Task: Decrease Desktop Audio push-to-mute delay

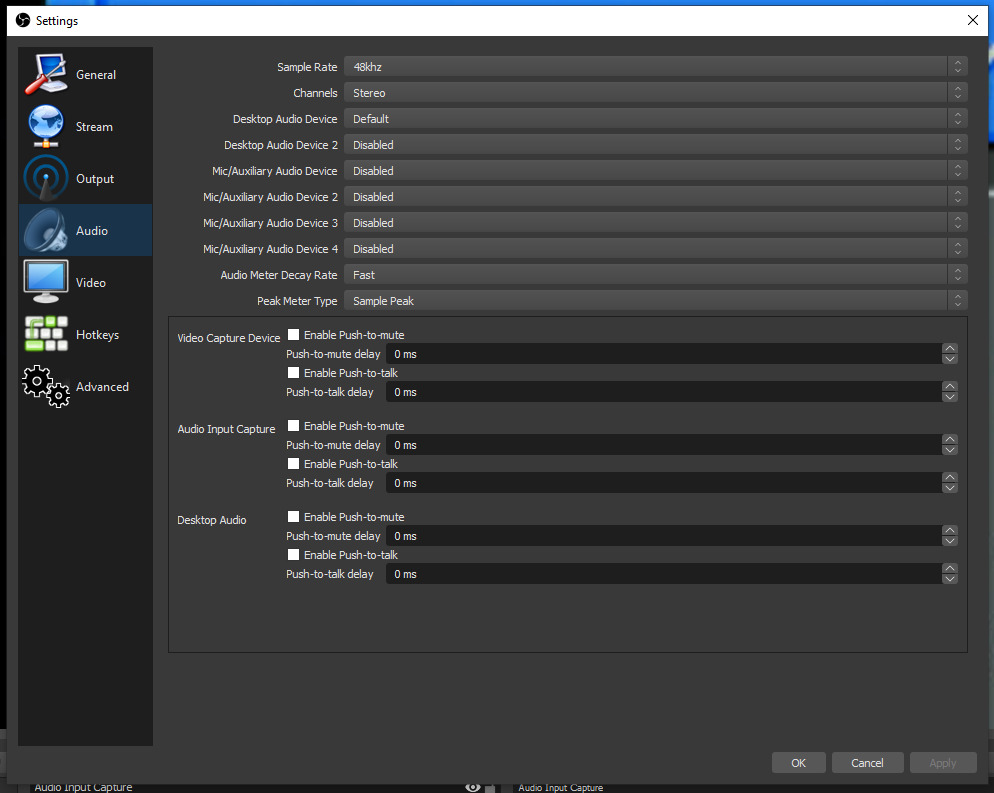Action: coord(949,541)
